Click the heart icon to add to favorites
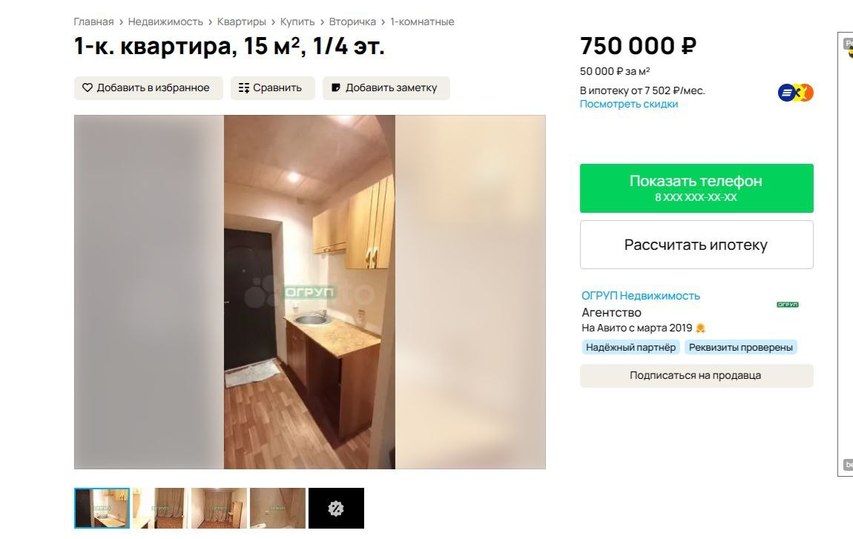The width and height of the screenshot is (853, 539). [x=87, y=88]
